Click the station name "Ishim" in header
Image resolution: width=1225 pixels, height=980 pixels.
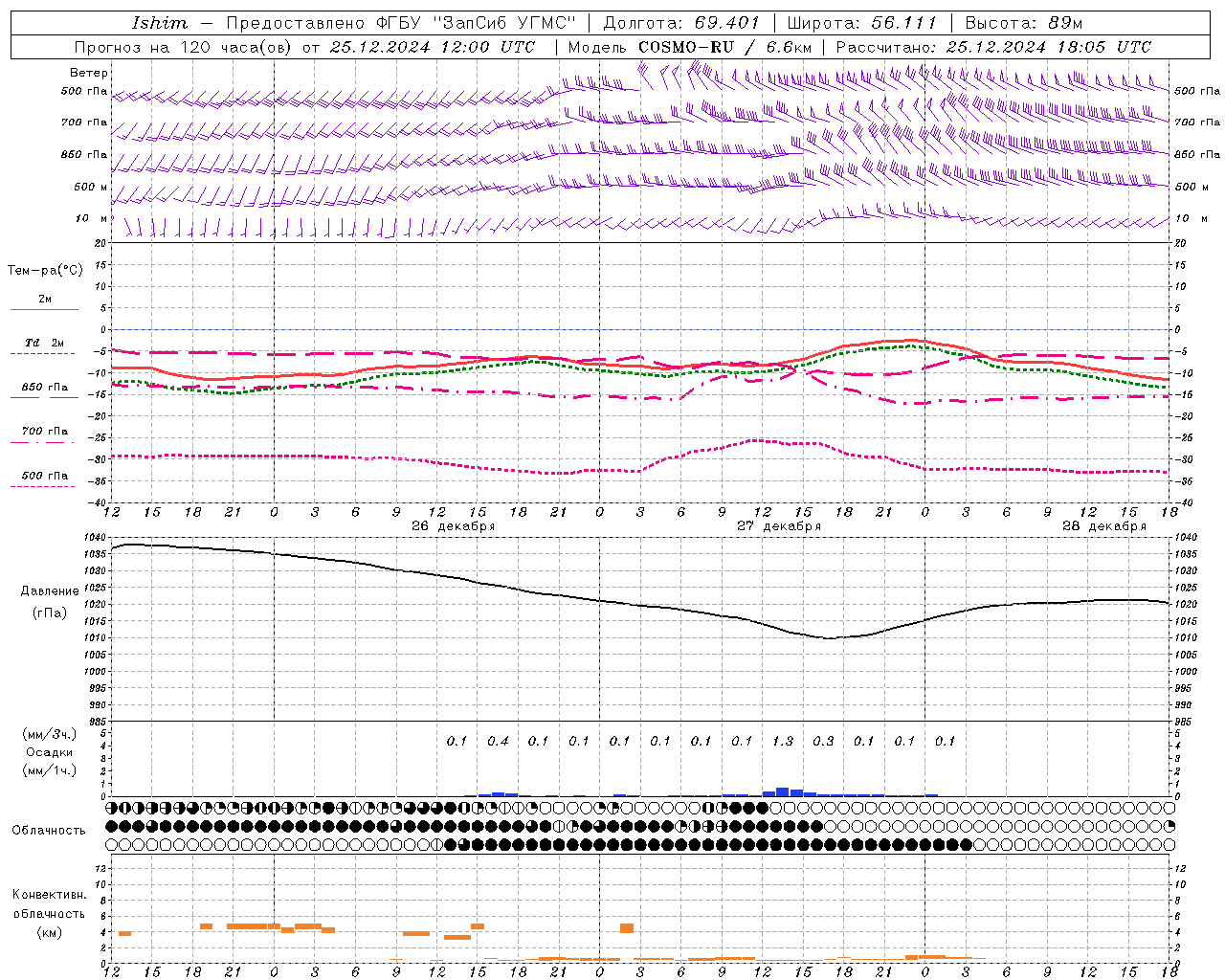160,22
